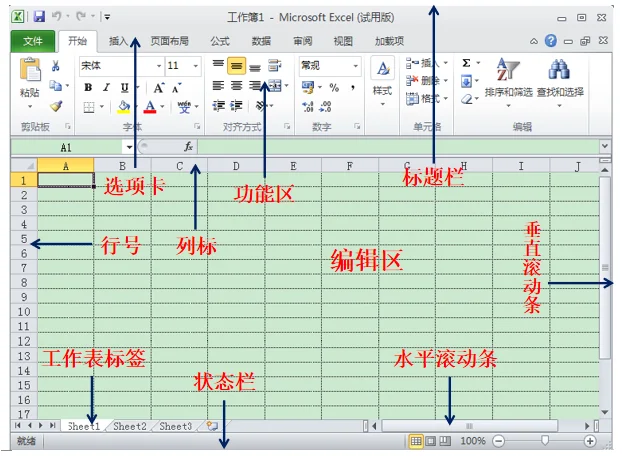The width and height of the screenshot is (622, 456).
Task: Click the Cut scissors icon
Action: 56,66
